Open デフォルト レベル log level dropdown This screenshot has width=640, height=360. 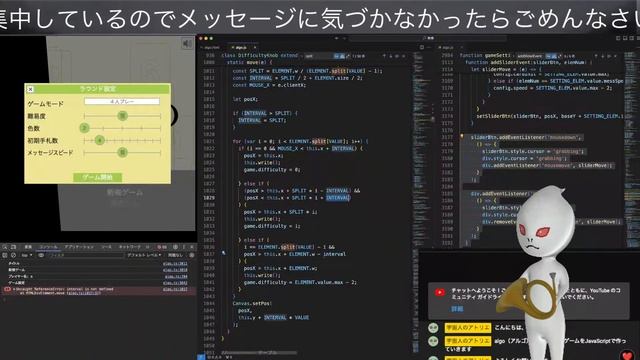click(x=144, y=255)
